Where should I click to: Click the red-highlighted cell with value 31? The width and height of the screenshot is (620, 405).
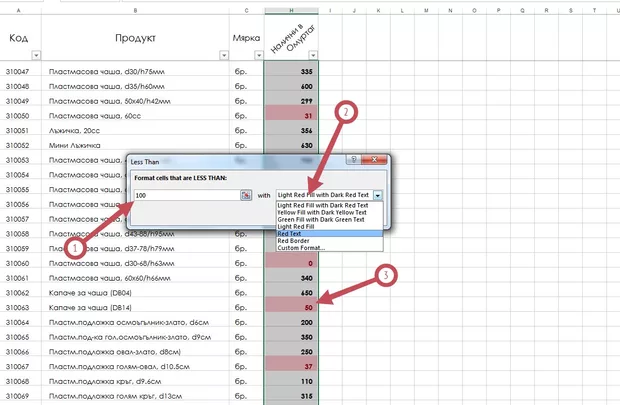point(290,116)
